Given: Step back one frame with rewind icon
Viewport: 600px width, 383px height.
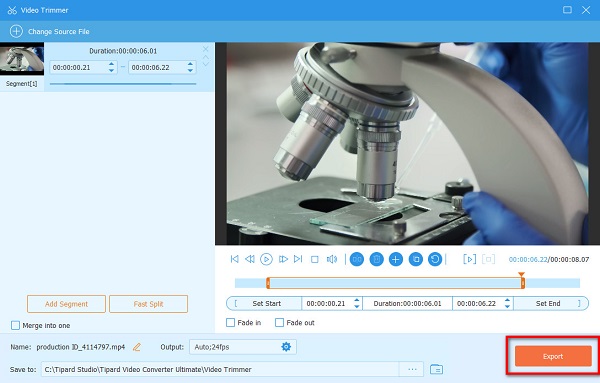Looking at the screenshot, I should click(250, 259).
